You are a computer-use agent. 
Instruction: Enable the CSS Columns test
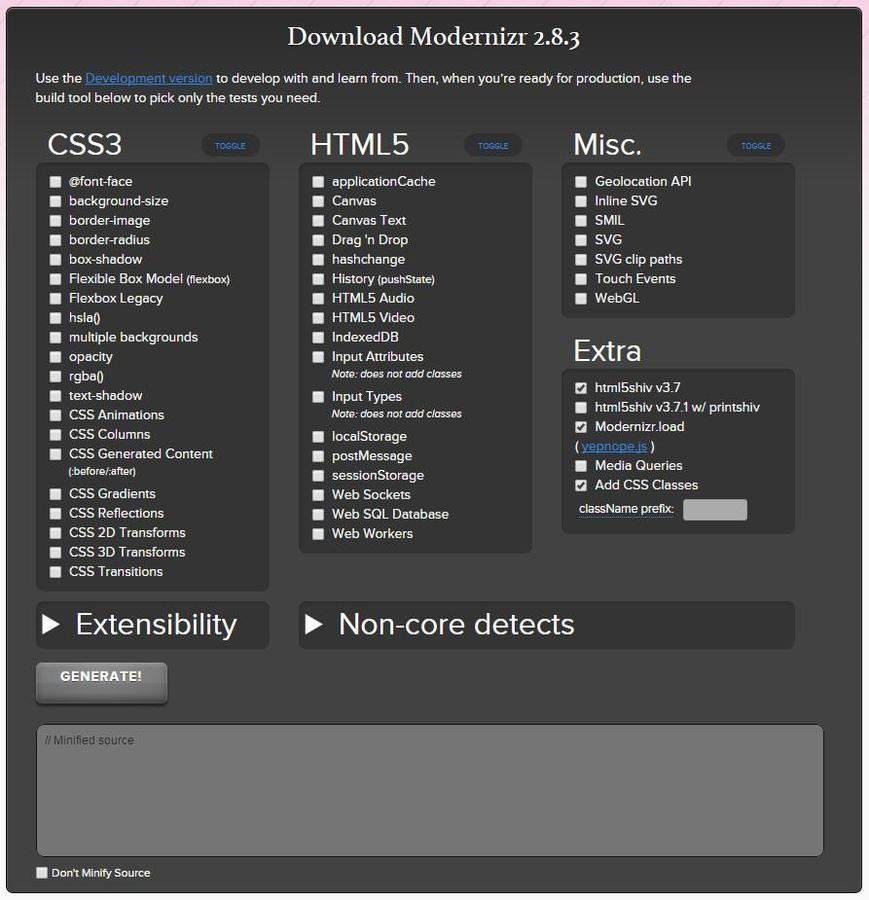(x=55, y=435)
